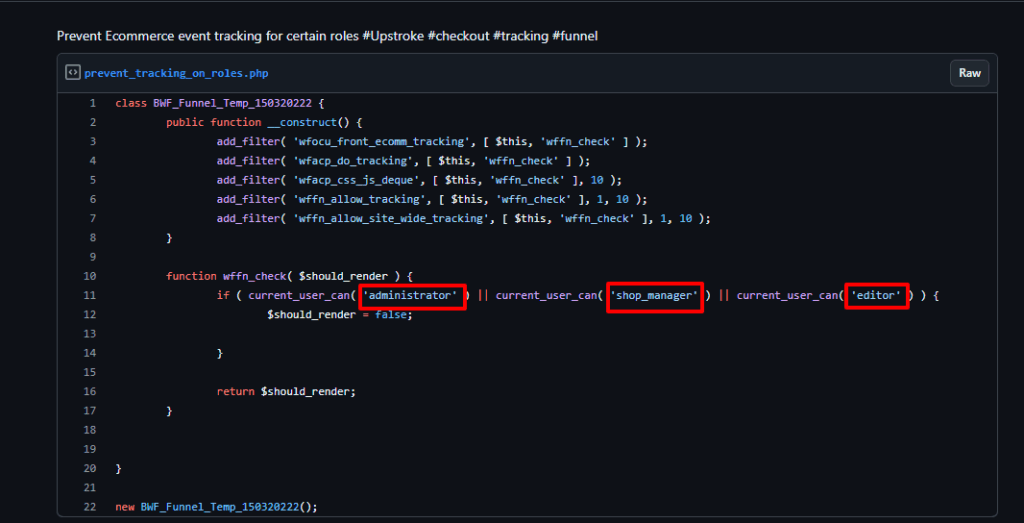Viewport: 1024px width, 523px height.
Task: Select line number 17
Action: [90, 411]
